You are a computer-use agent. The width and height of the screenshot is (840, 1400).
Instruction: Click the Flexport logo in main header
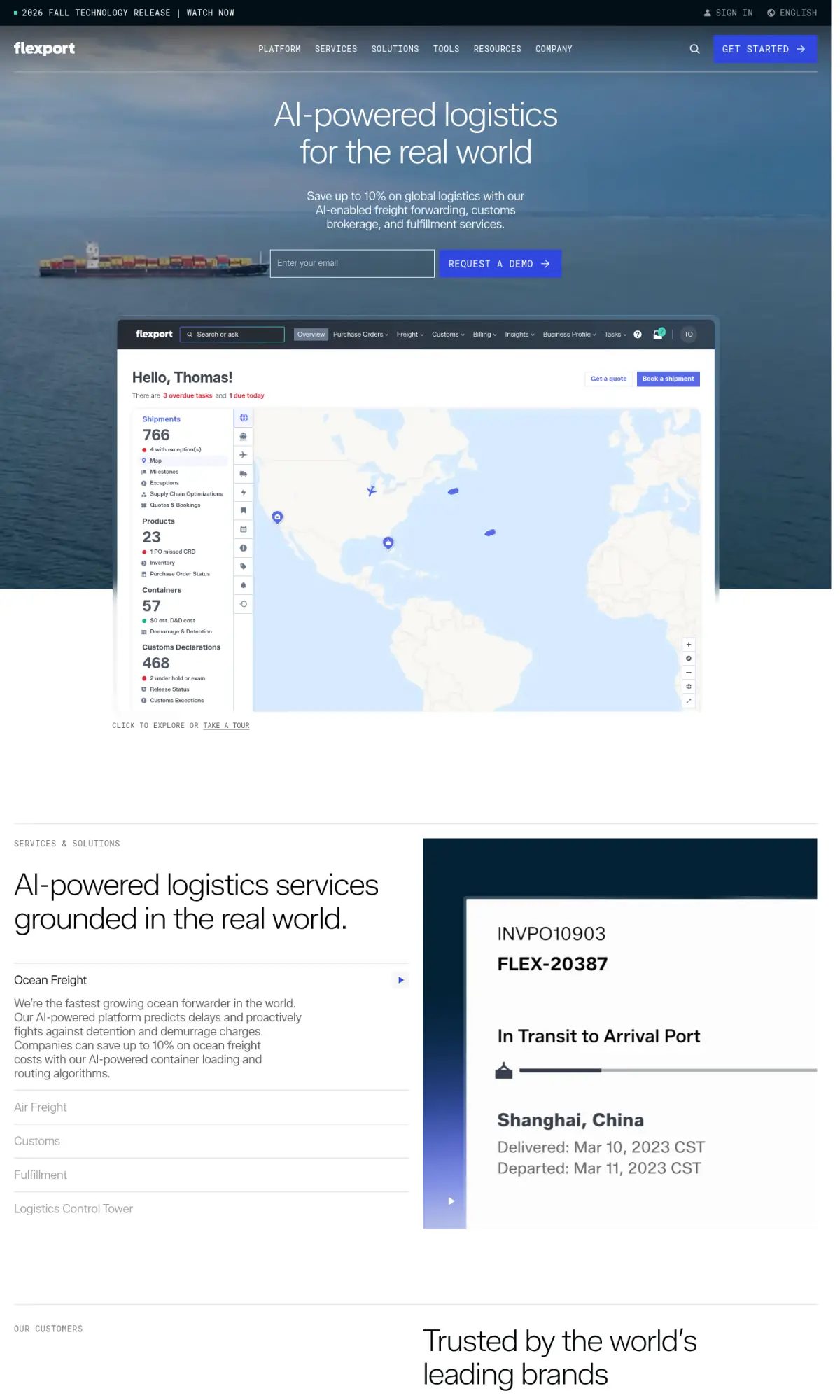tap(44, 48)
